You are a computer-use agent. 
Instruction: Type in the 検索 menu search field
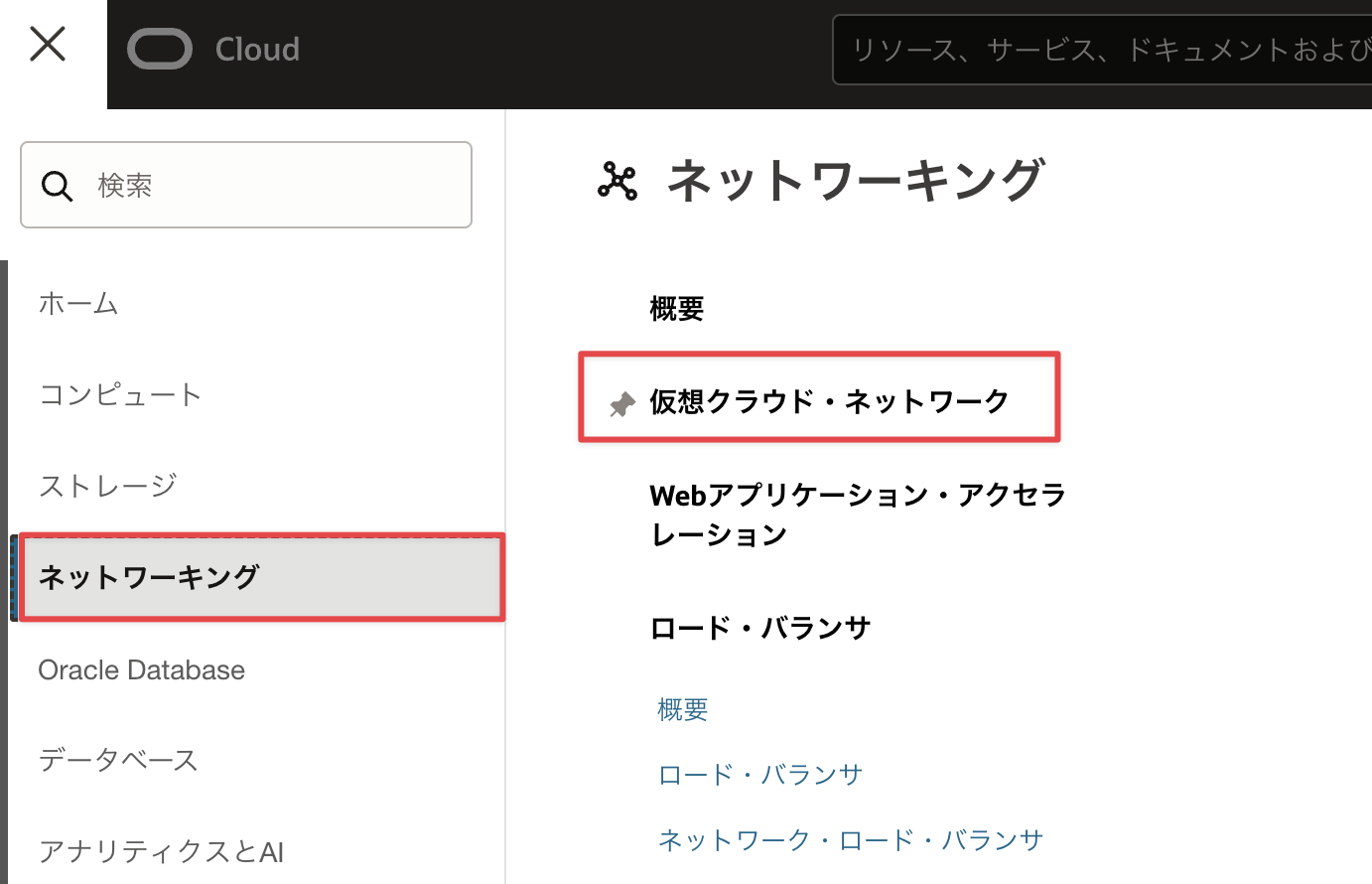tap(278, 186)
